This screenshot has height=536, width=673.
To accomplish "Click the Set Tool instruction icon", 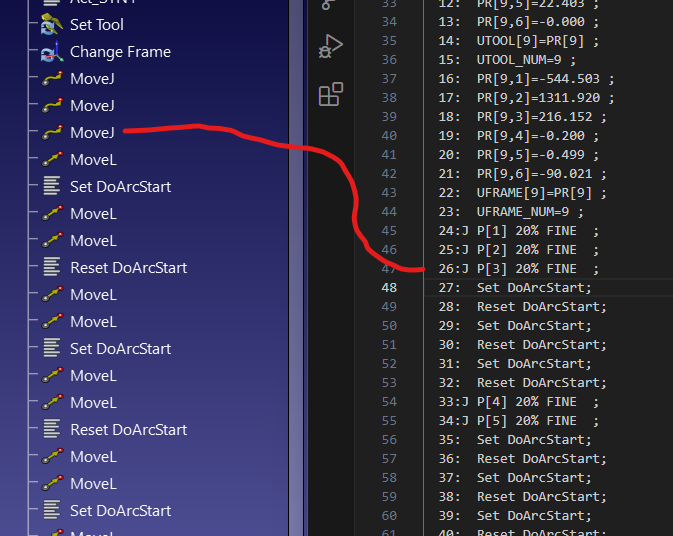I will 52,24.
